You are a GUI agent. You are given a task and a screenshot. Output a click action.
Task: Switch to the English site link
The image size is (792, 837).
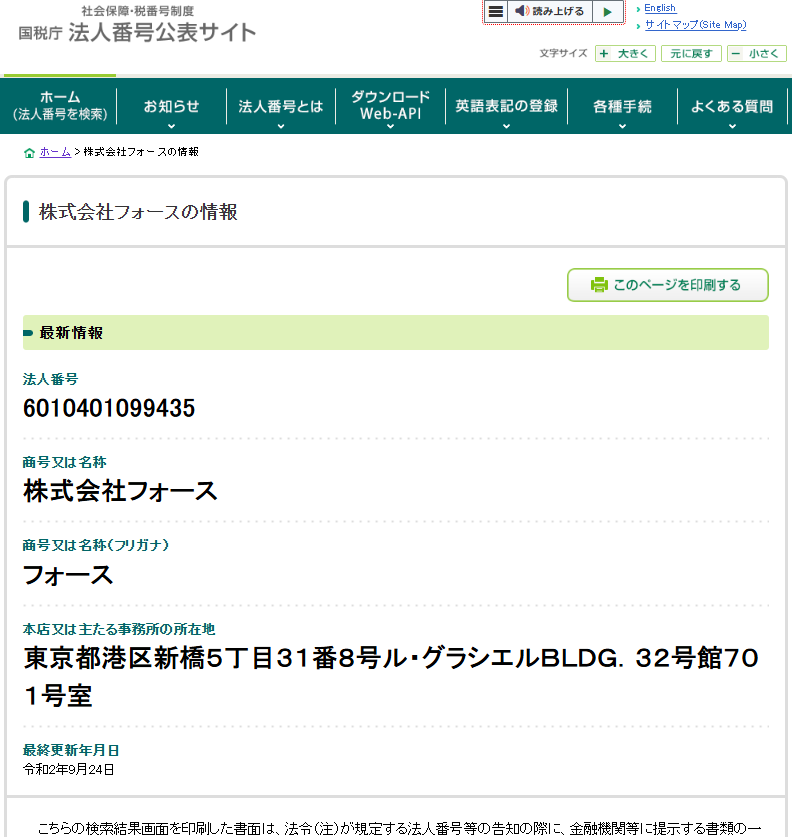pos(660,8)
